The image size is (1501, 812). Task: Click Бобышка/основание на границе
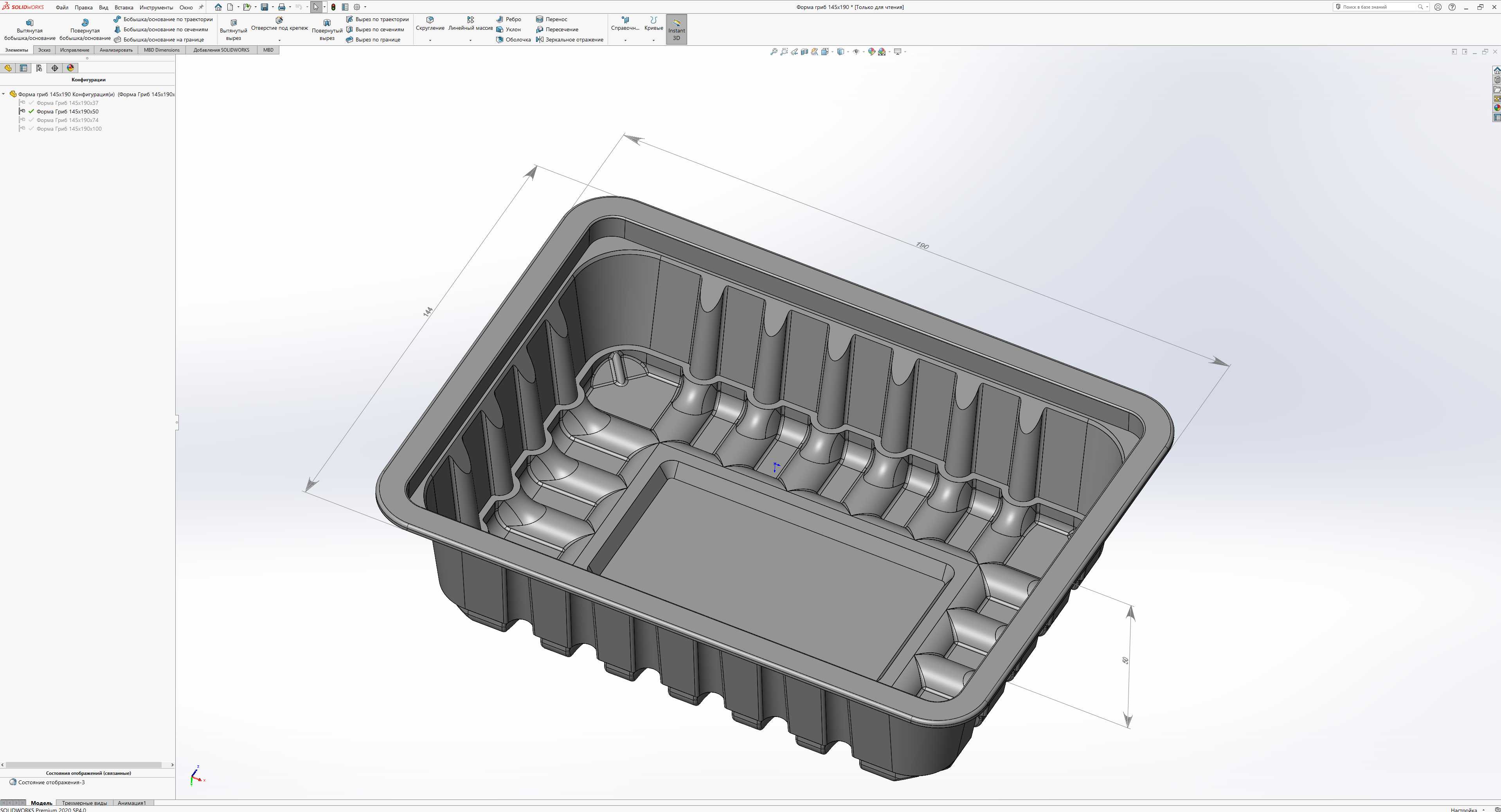[x=159, y=40]
